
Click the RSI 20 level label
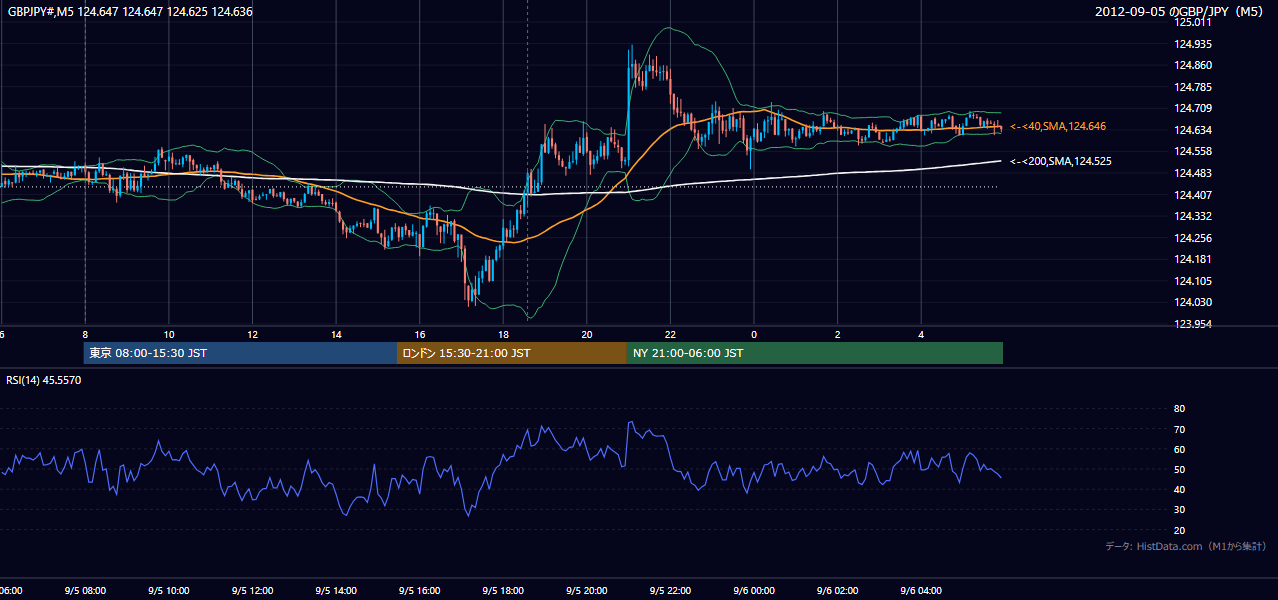[x=1179, y=530]
